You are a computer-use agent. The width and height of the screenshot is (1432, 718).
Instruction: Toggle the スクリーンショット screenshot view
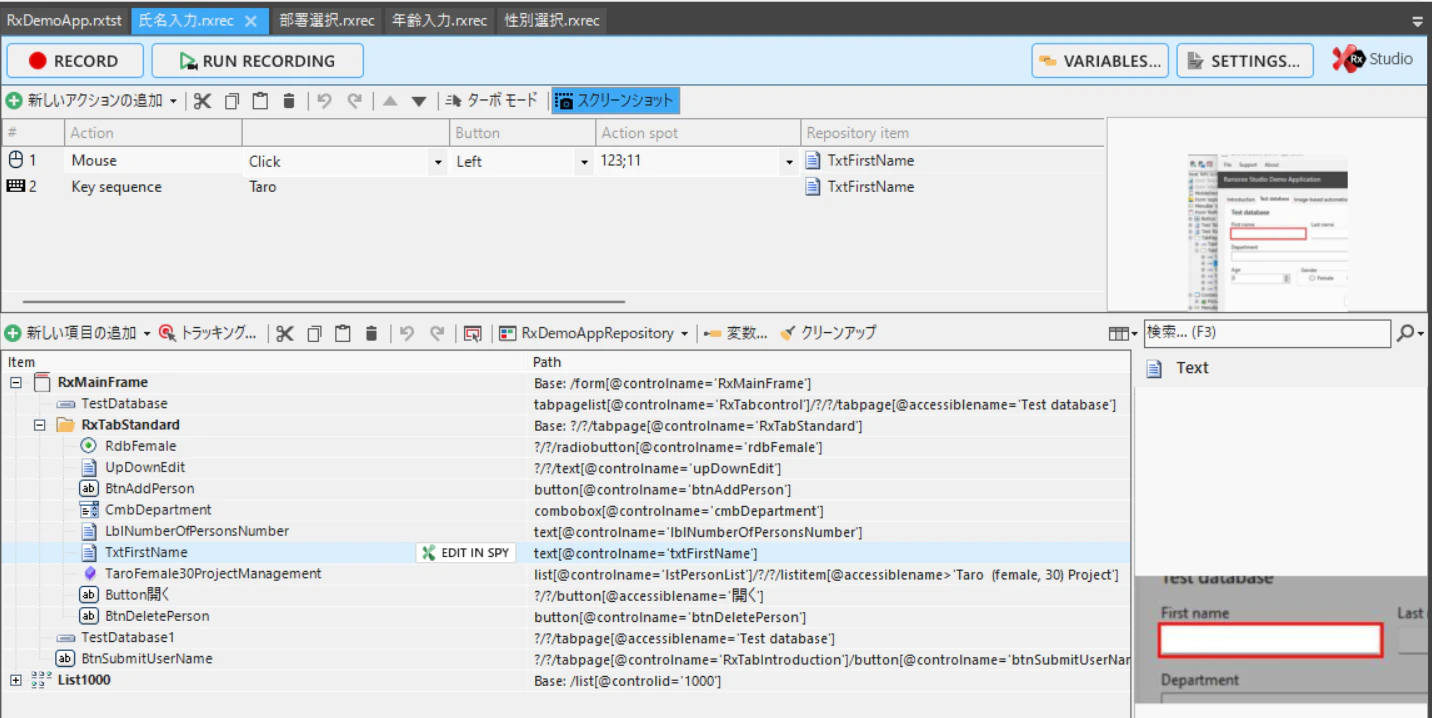pos(615,101)
